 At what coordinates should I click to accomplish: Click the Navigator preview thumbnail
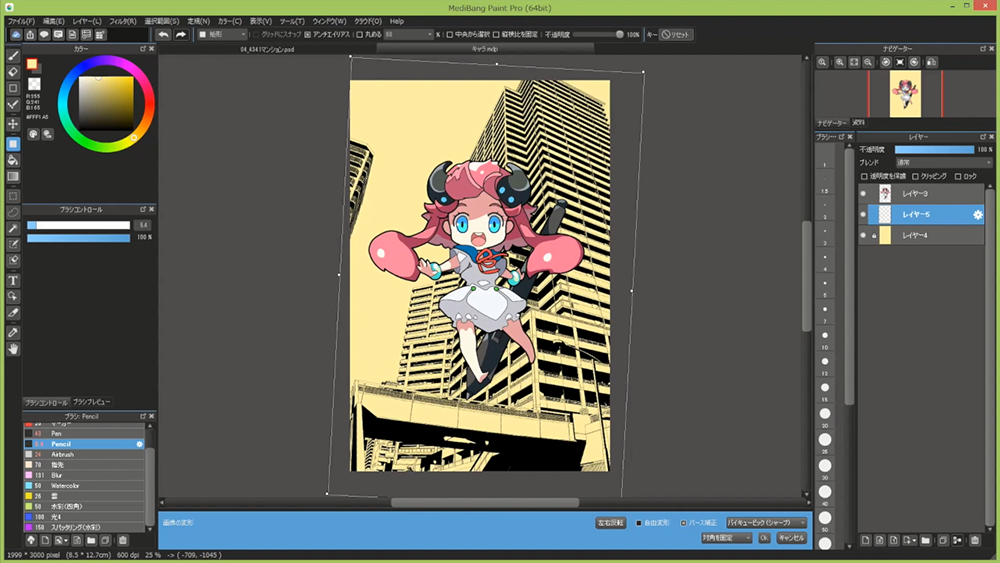pos(905,94)
